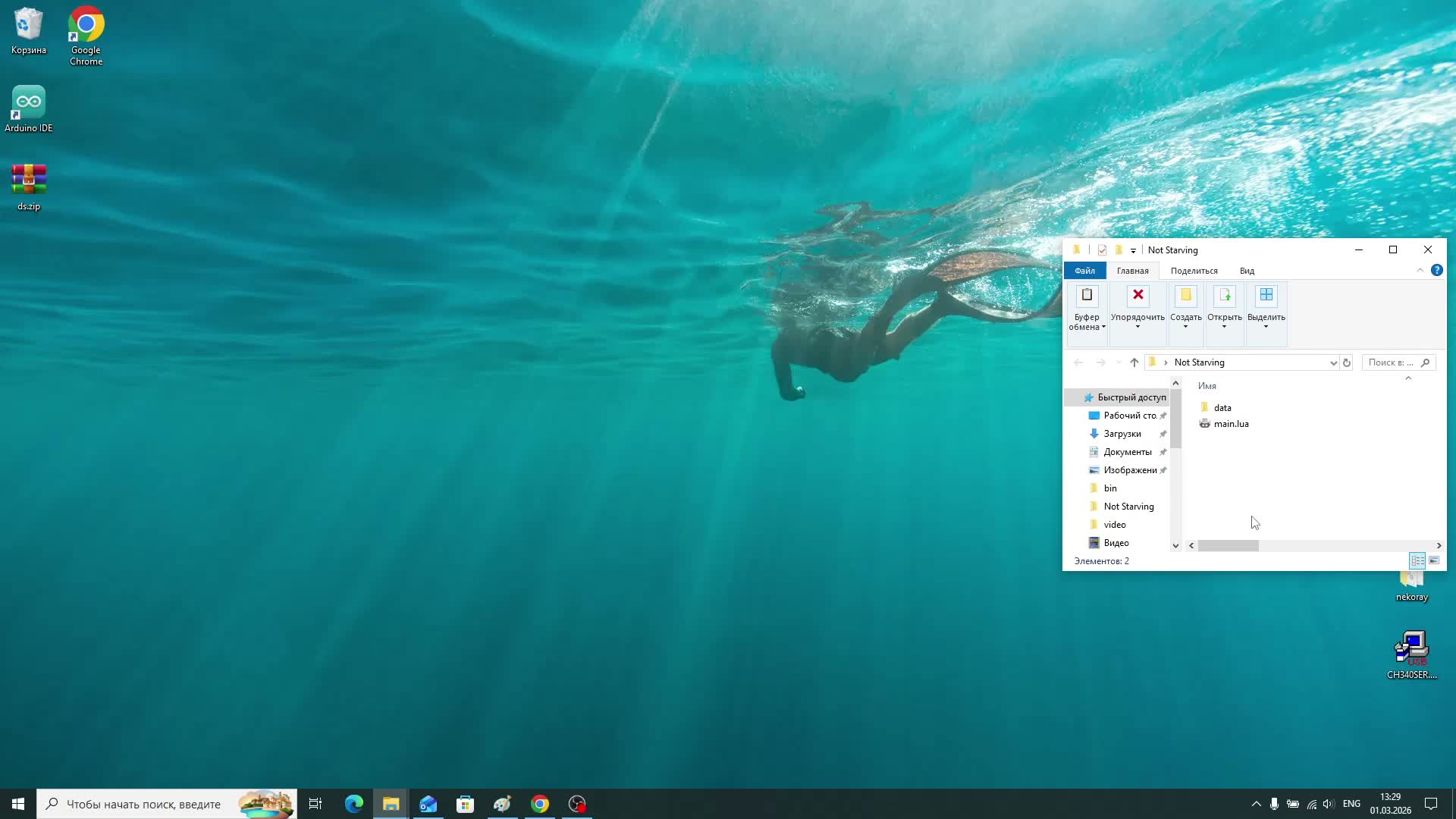Select Загрузки in the navigation pane
The image size is (1456, 819).
[x=1122, y=434]
